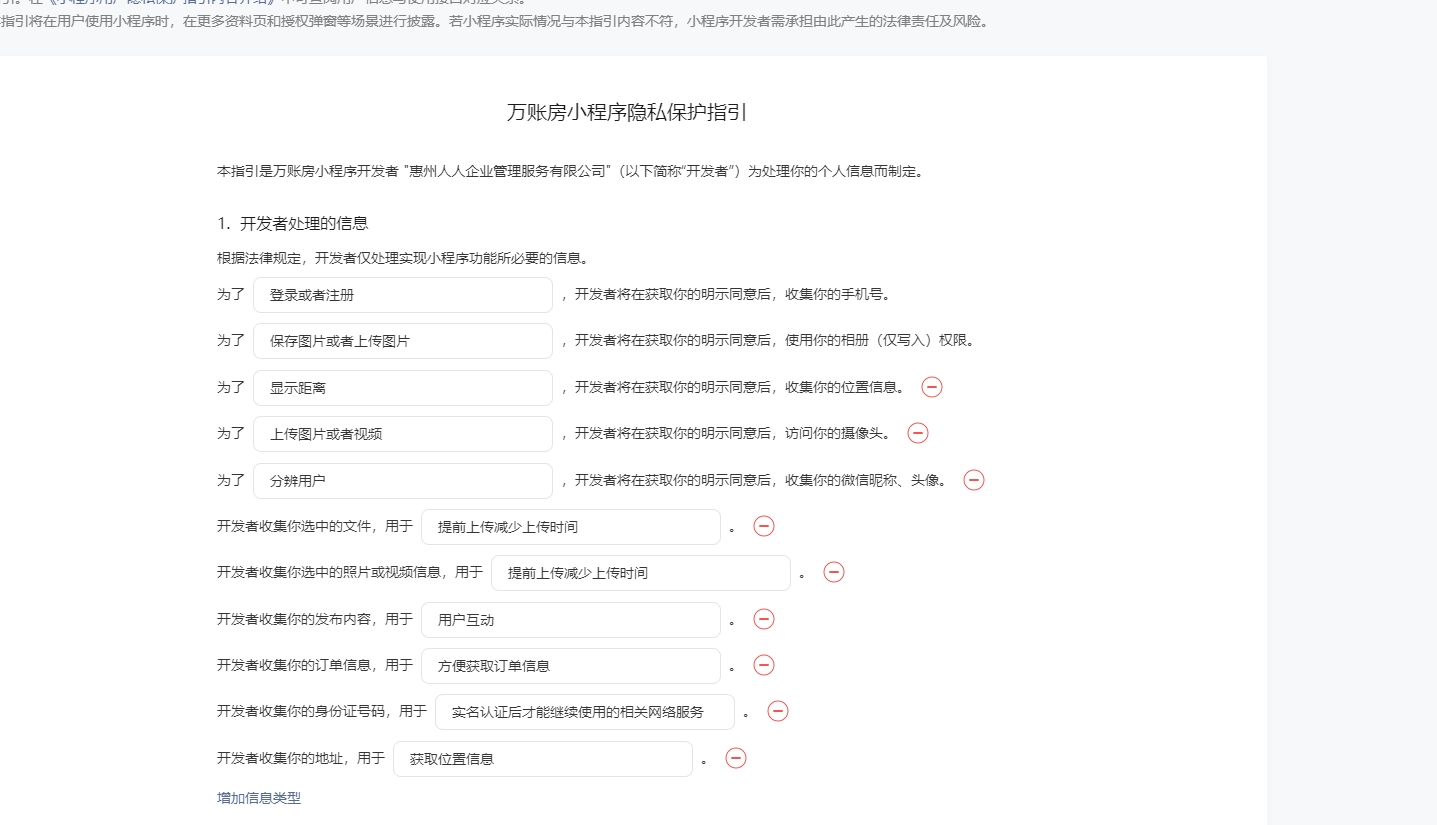Viewport: 1437px width, 825px height.
Task: Click the text 开发者收集你的订单信息
Action: (295, 665)
